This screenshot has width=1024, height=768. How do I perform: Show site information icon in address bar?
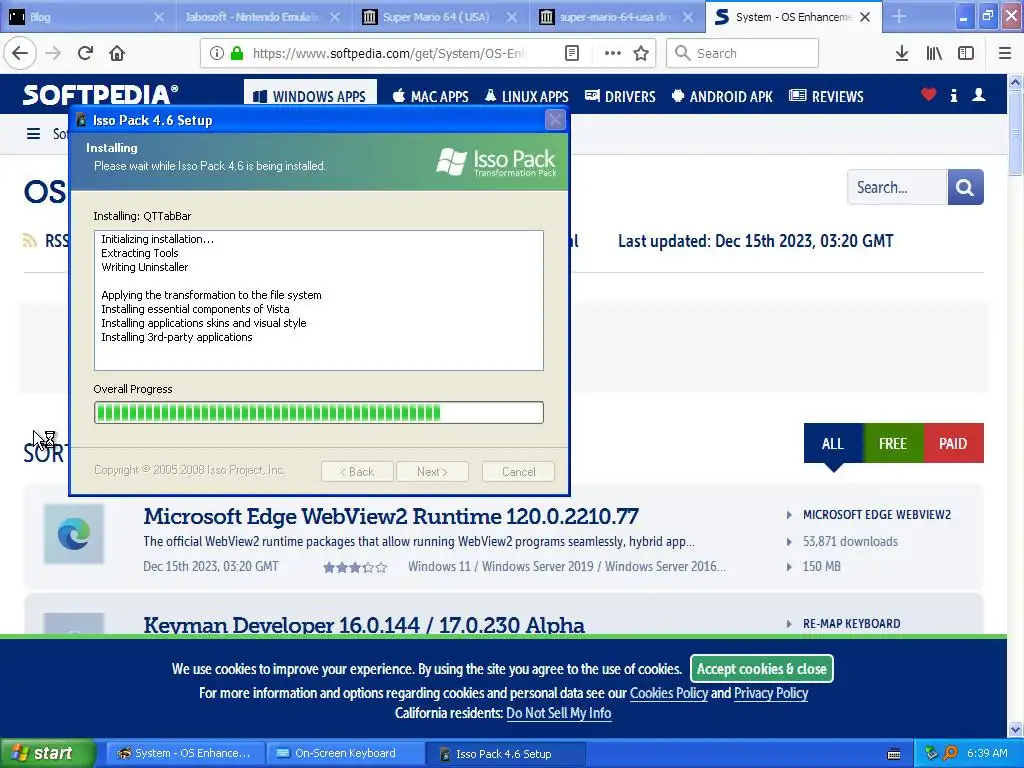216,53
